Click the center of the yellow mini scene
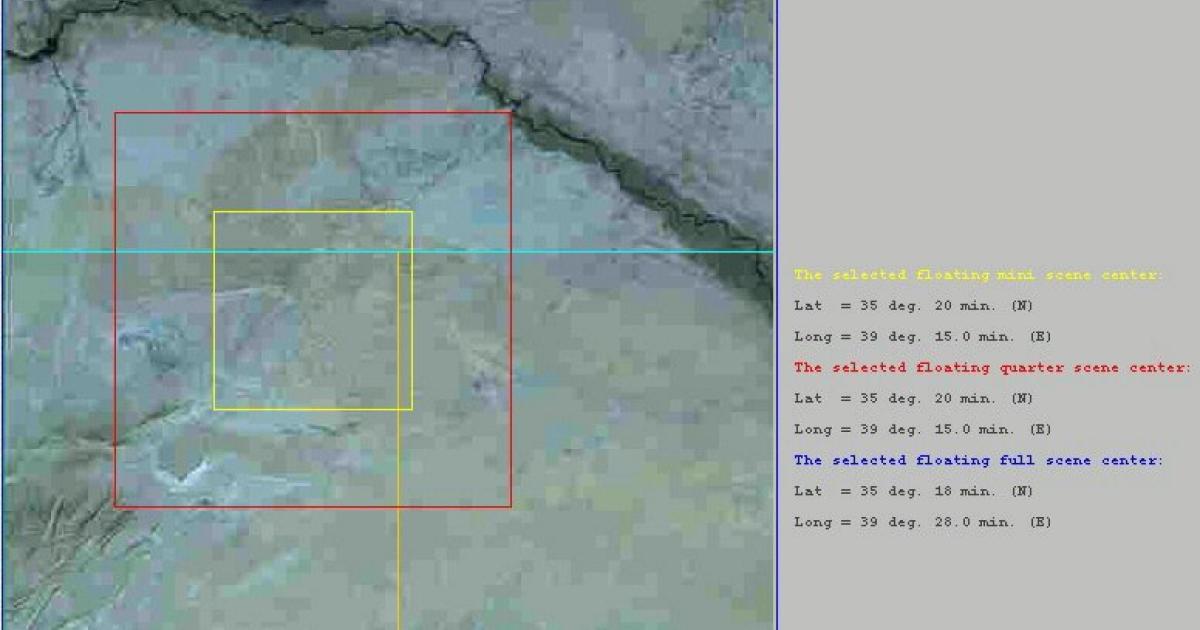This screenshot has width=1200, height=630. point(311,309)
